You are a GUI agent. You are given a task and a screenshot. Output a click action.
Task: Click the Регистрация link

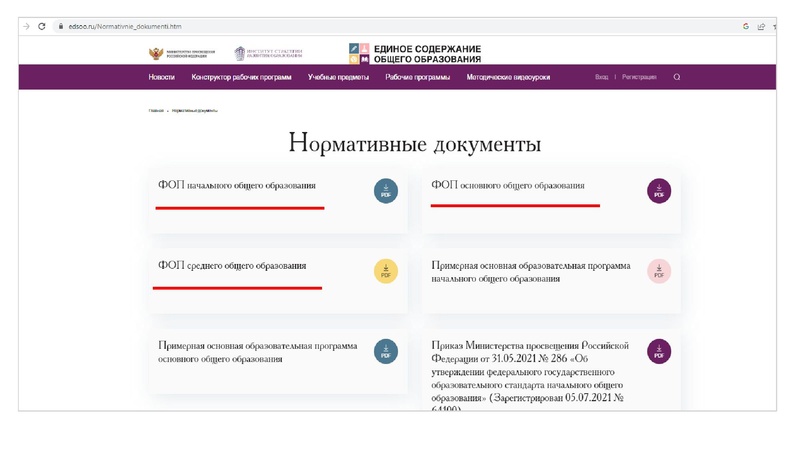coord(639,77)
